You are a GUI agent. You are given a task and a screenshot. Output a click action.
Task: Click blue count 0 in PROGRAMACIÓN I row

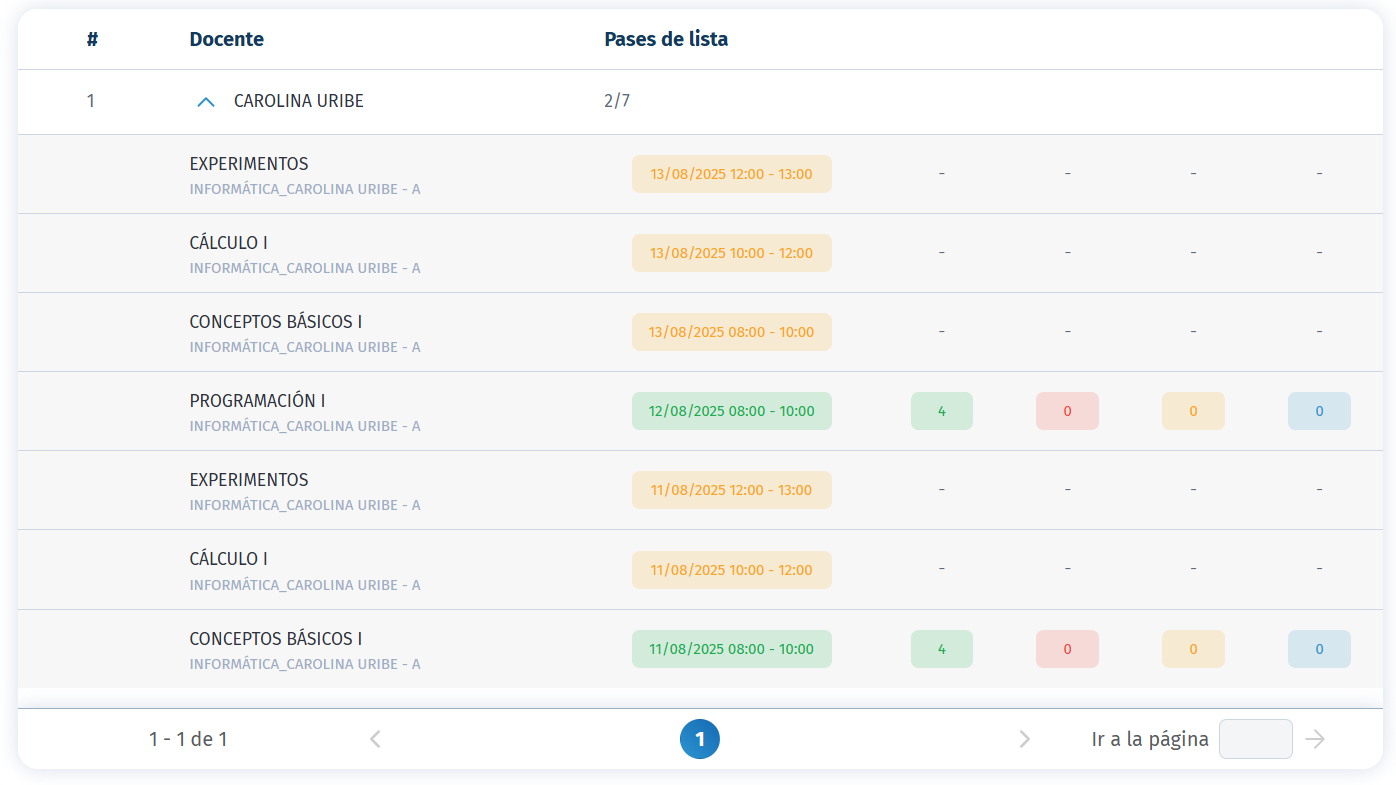tap(1319, 411)
